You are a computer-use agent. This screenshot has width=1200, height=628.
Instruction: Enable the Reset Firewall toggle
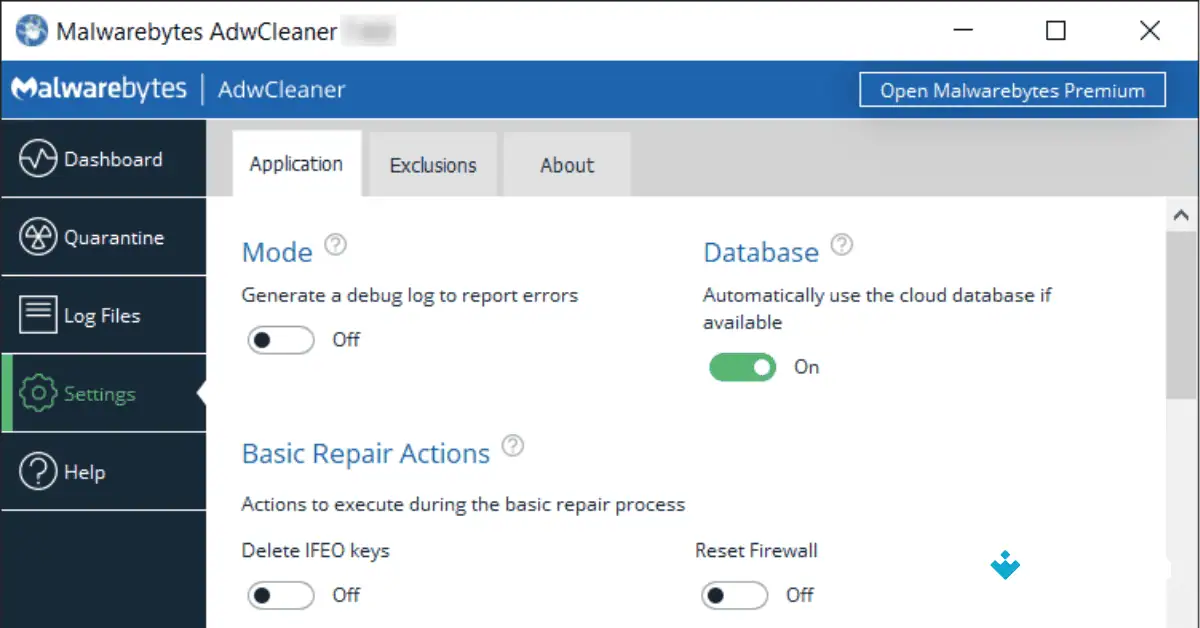pos(734,595)
